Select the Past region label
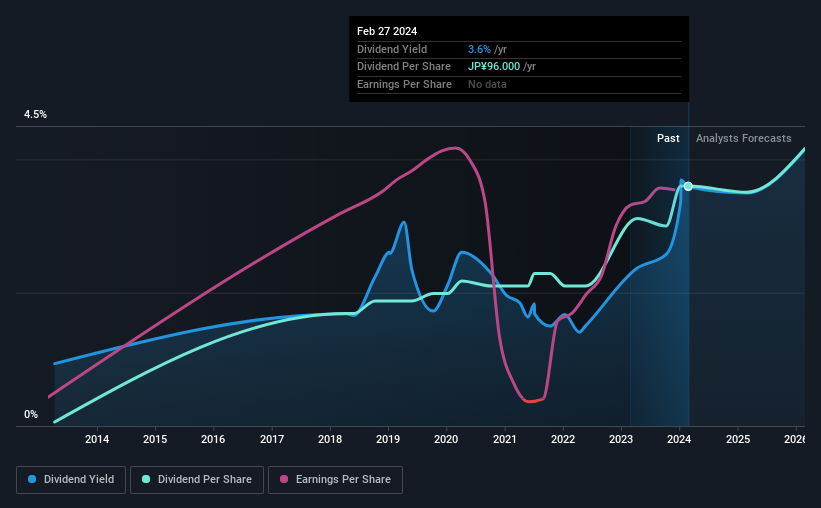 [x=668, y=138]
